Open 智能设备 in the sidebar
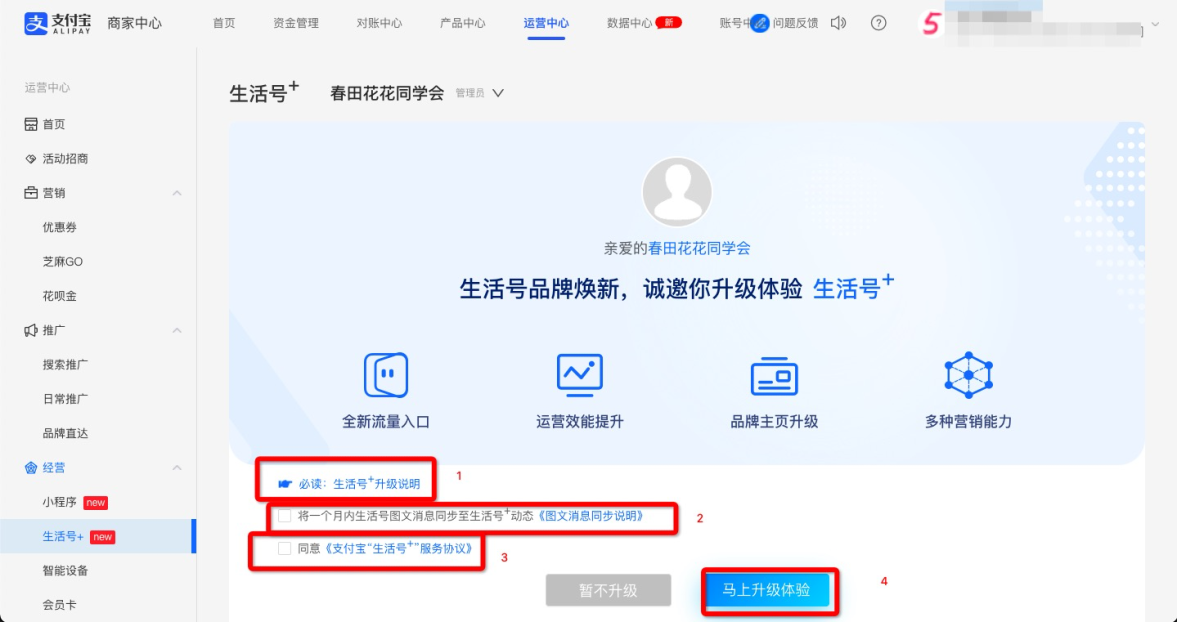 coord(65,571)
